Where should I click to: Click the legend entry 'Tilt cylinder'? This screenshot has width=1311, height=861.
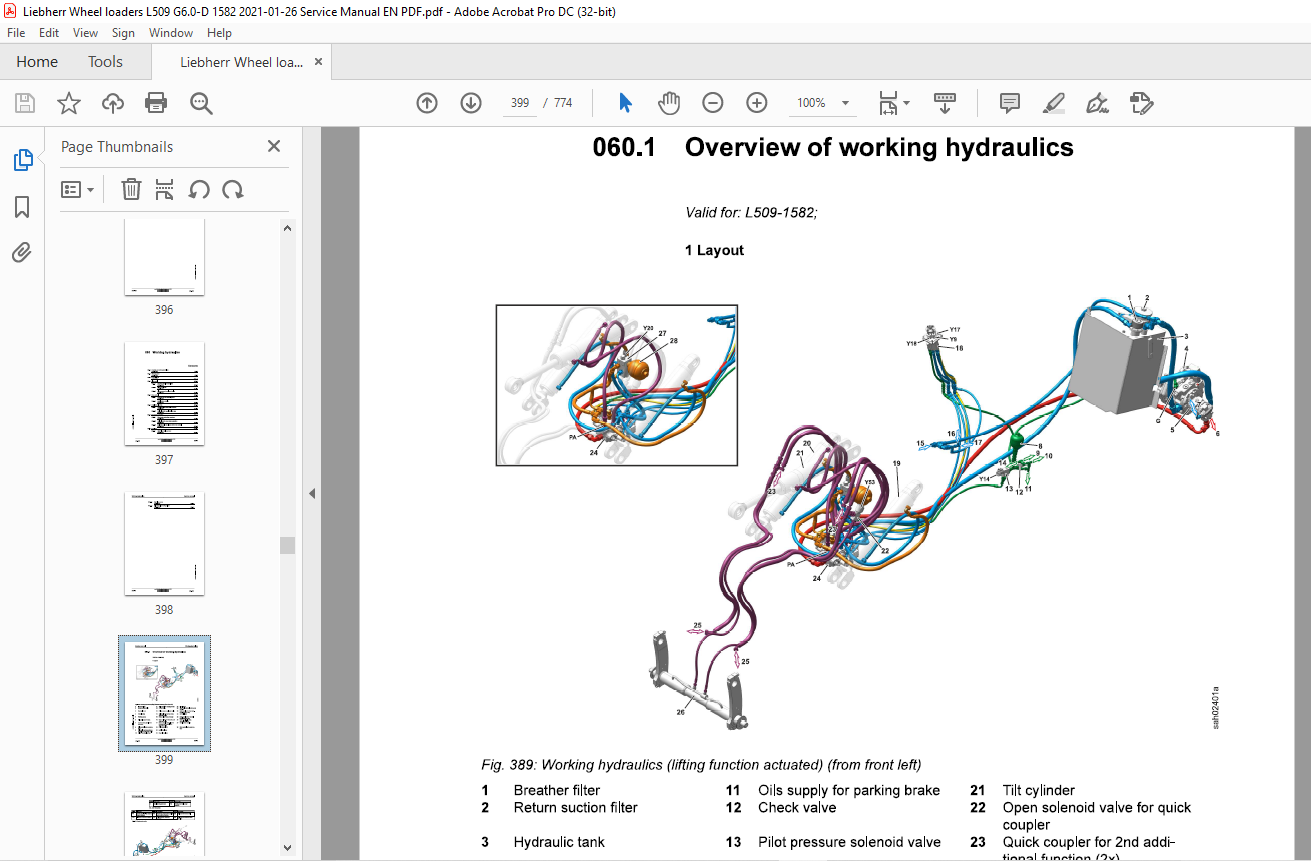pyautogui.click(x=1039, y=790)
